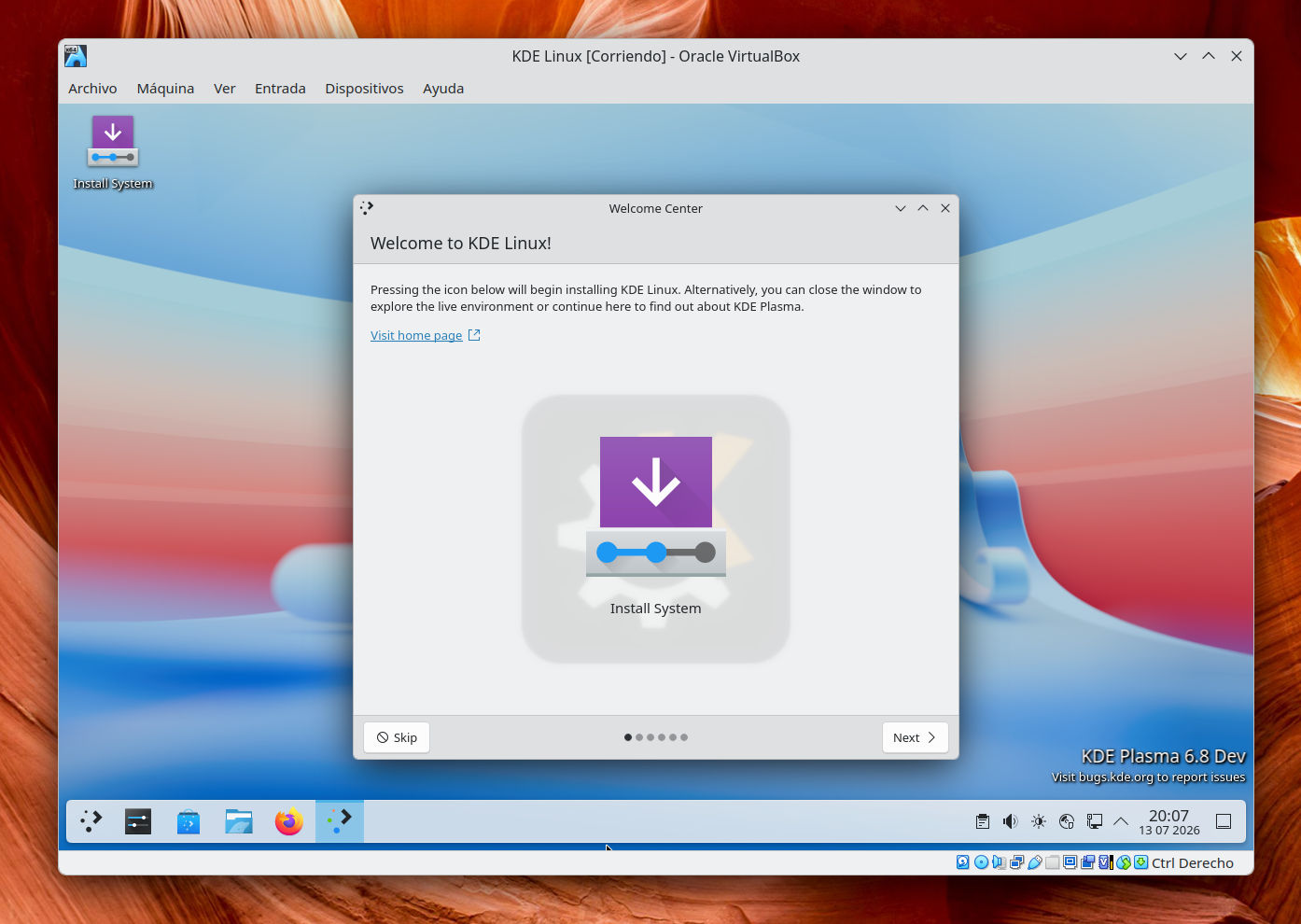
Task: Click the Skip button
Action: [x=397, y=737]
